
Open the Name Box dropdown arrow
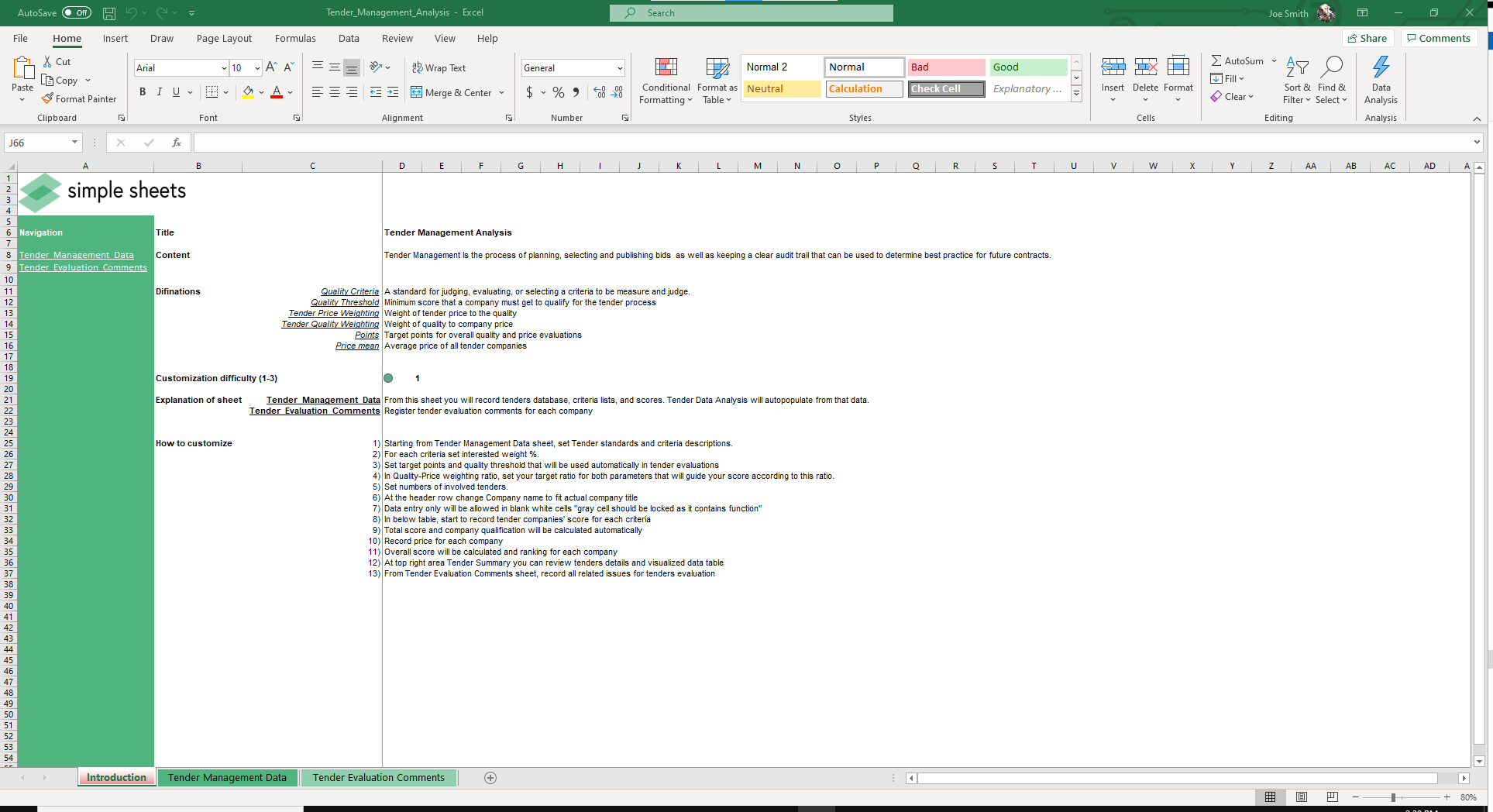(74, 143)
